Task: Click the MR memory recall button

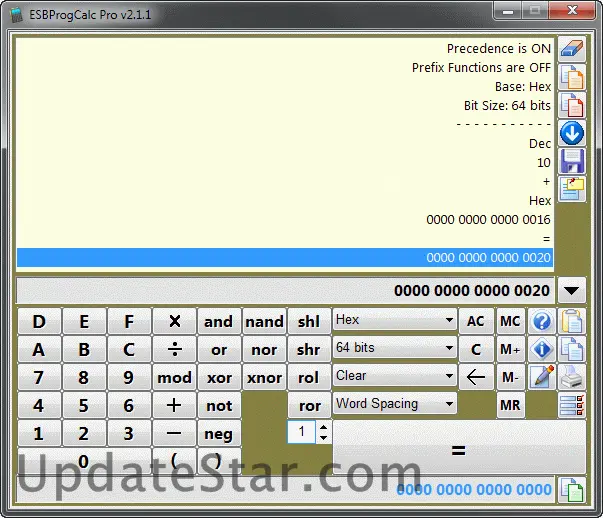Action: 510,405
